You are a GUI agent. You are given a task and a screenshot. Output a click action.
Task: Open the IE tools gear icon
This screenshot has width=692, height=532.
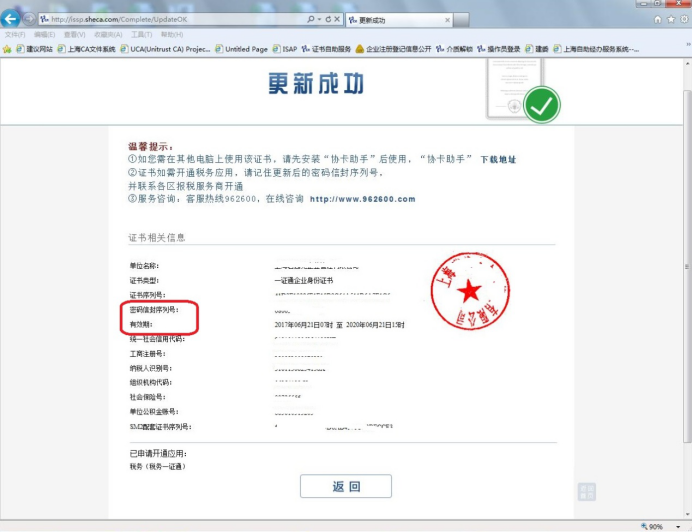[683, 19]
